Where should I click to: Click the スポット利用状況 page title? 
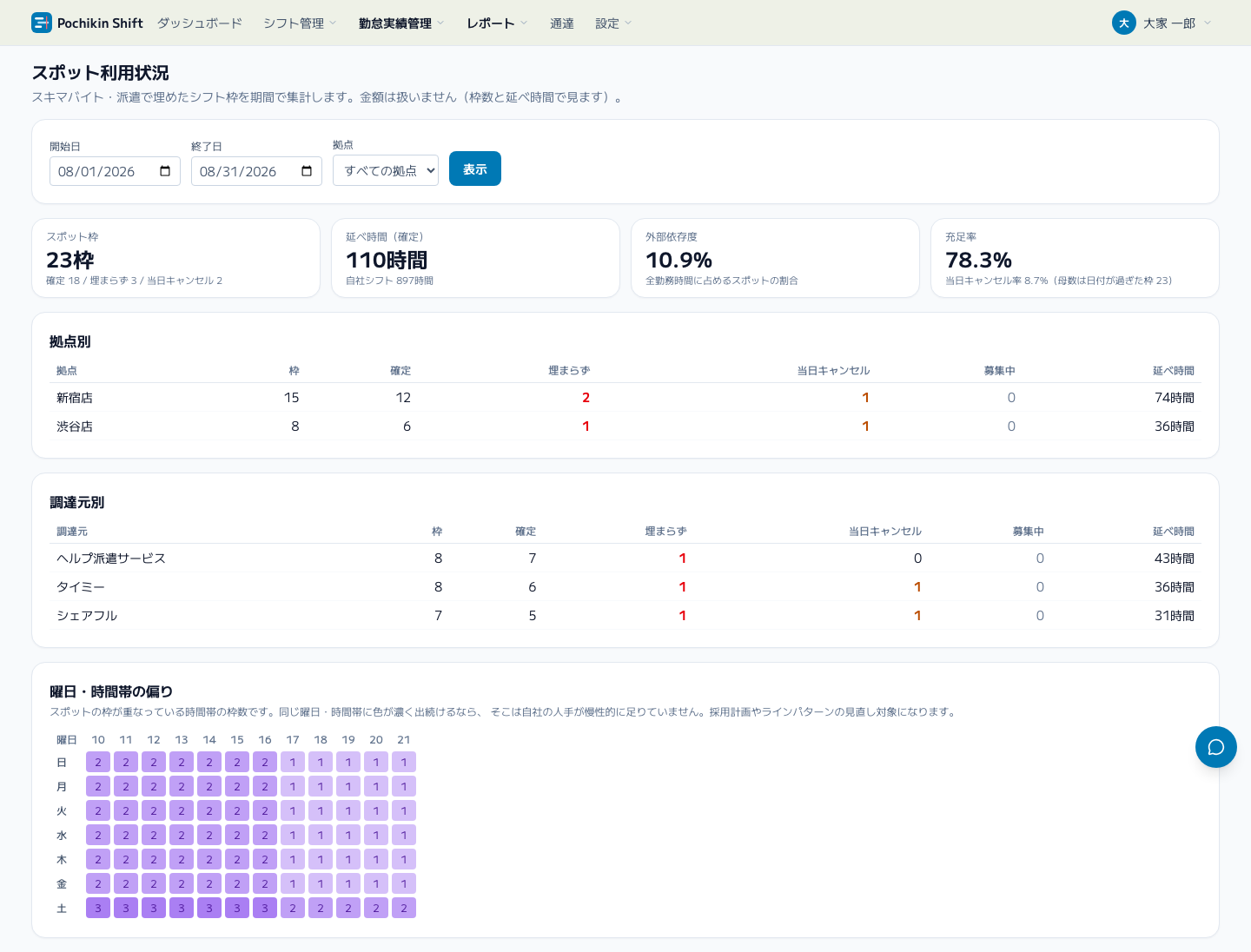pyautogui.click(x=100, y=73)
